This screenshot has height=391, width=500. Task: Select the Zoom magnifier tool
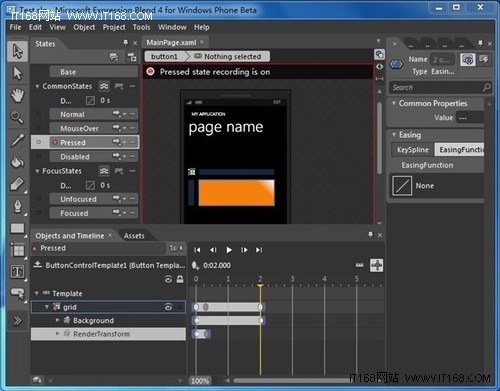pyautogui.click(x=17, y=117)
